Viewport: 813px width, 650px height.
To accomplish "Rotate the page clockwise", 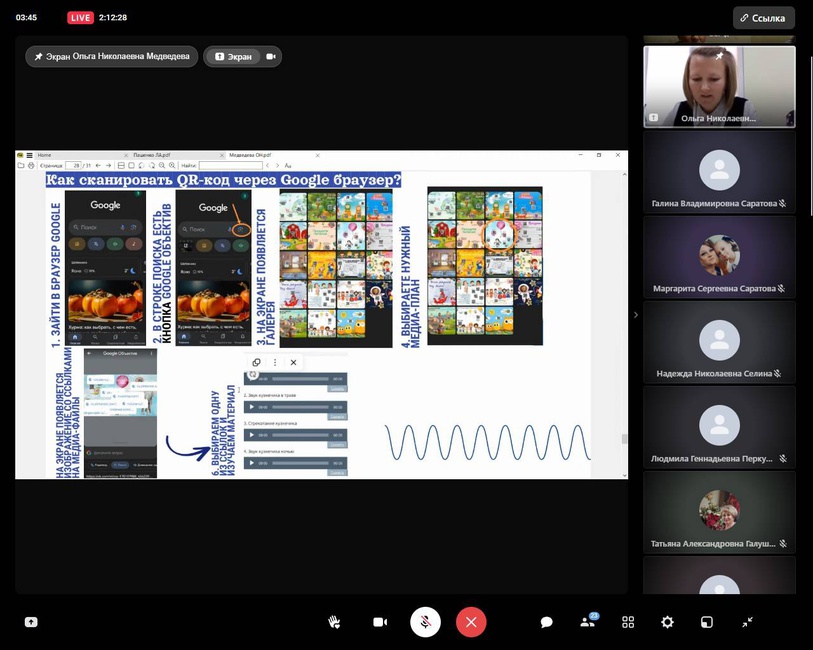I will pyautogui.click(x=151, y=165).
